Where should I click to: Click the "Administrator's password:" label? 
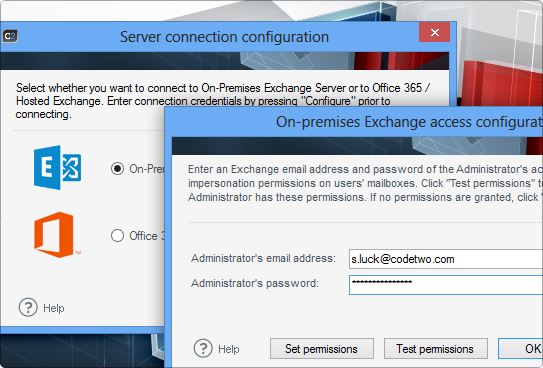255,283
